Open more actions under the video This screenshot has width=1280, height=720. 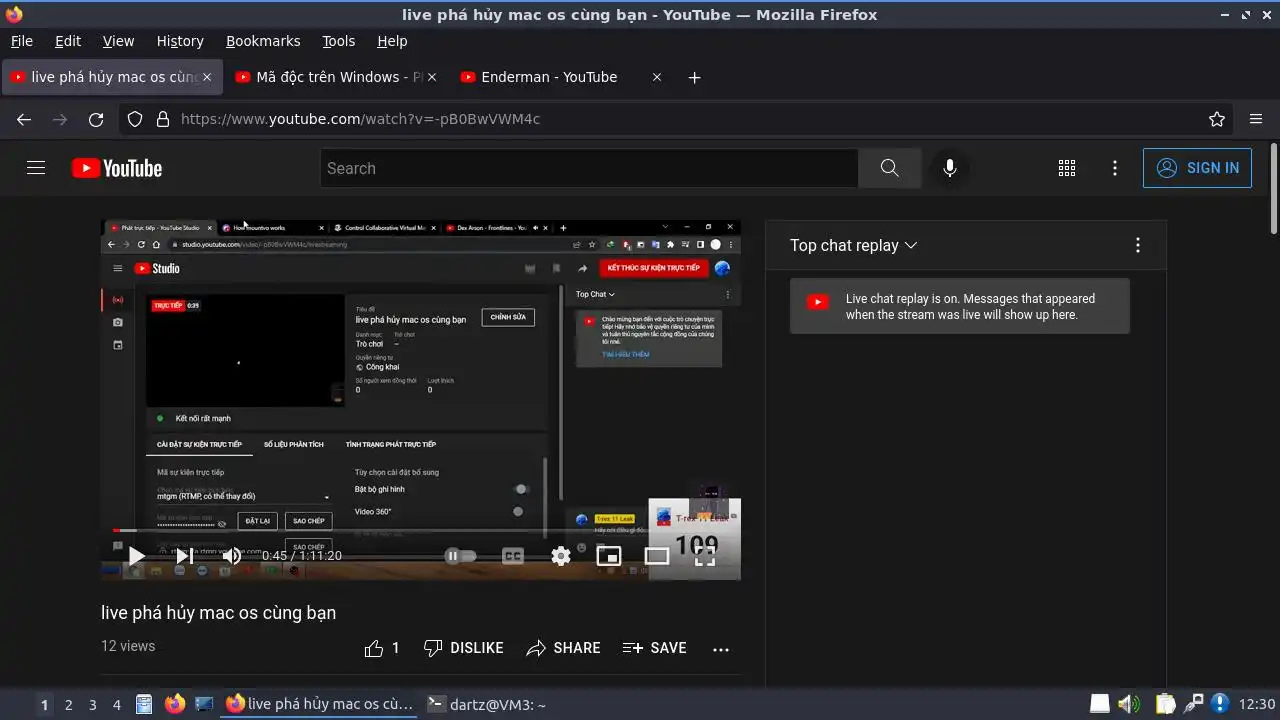721,649
